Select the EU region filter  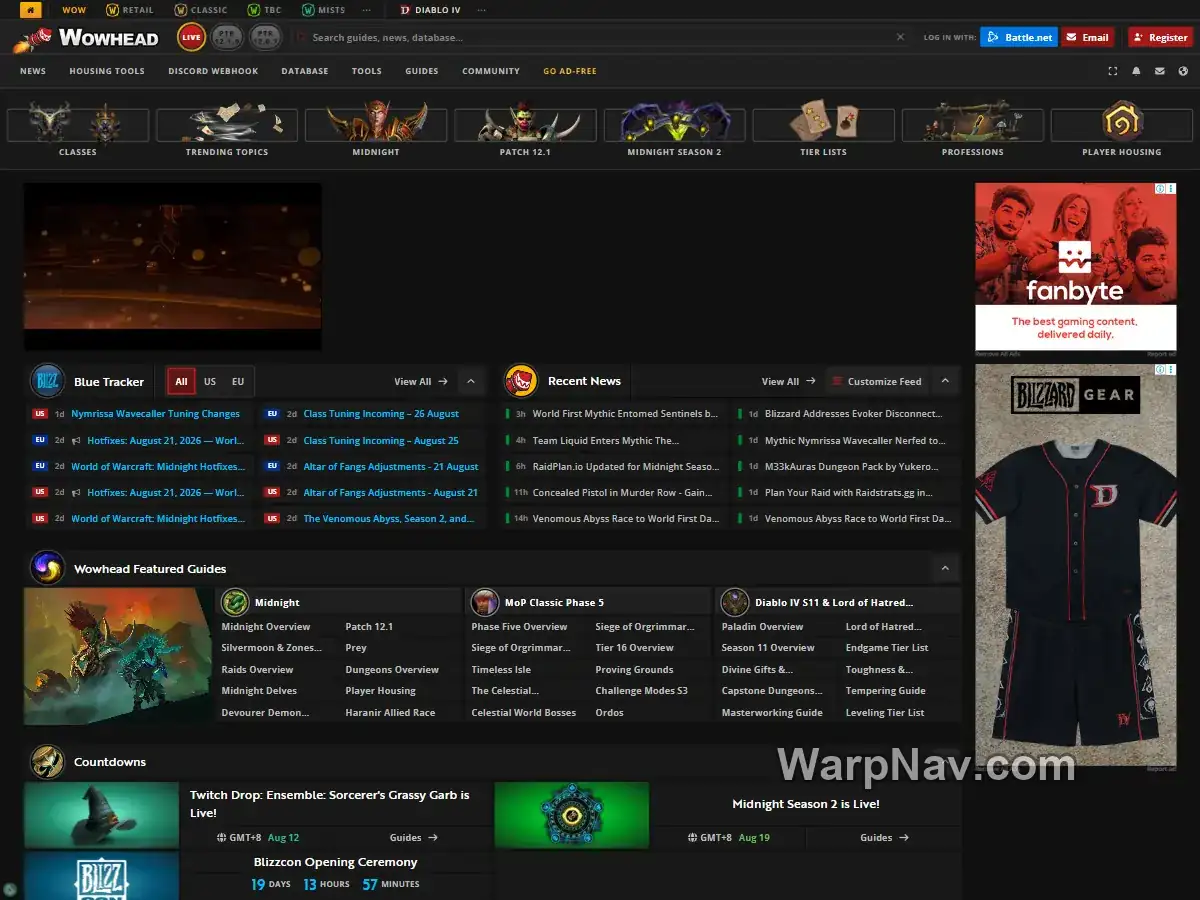(238, 381)
